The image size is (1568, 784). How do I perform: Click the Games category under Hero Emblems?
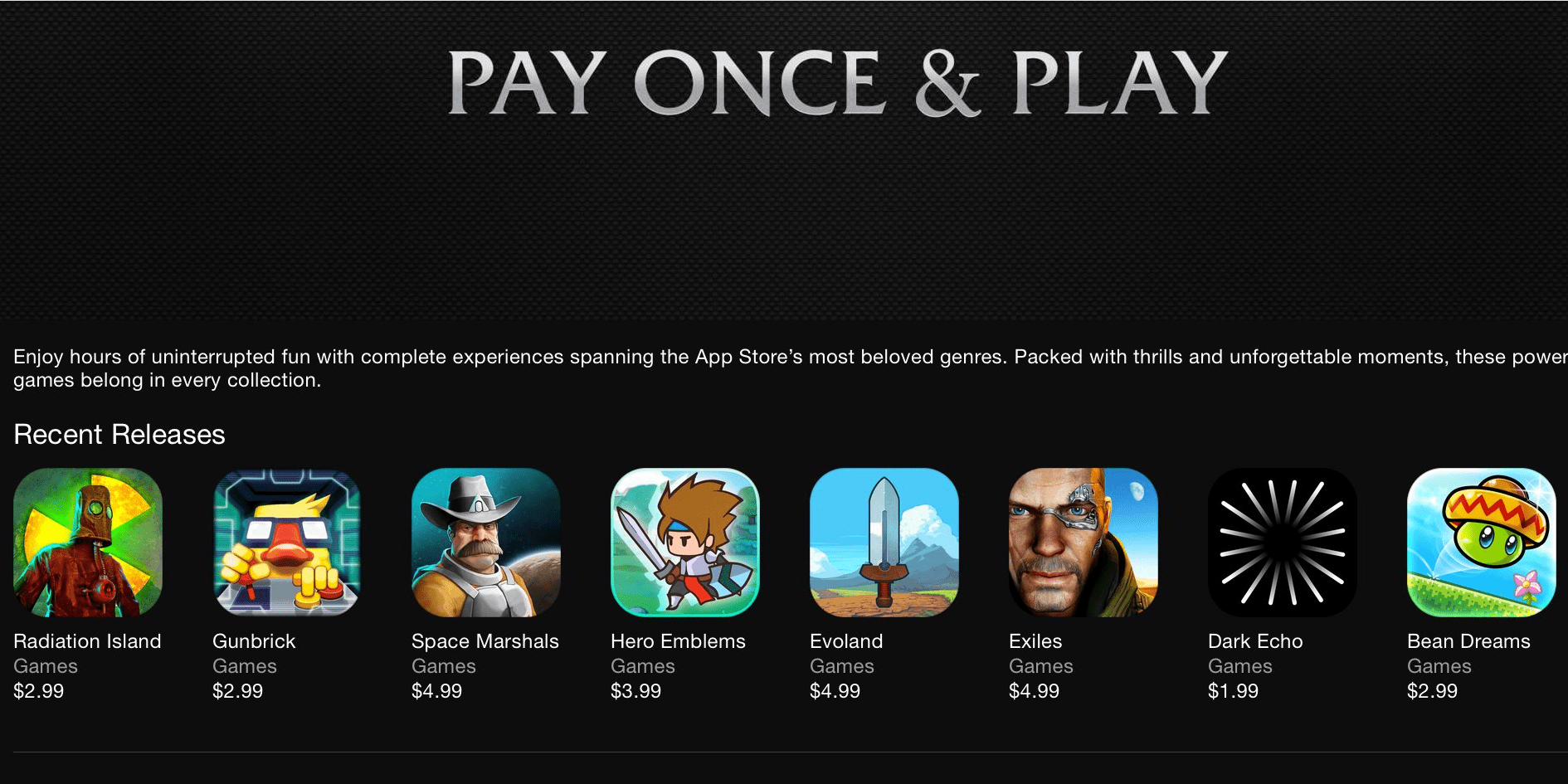click(643, 666)
